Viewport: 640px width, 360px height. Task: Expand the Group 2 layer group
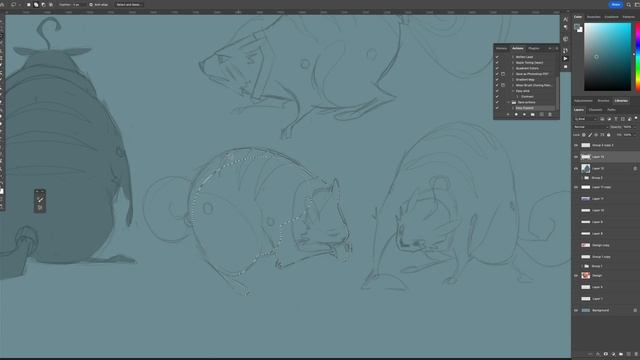tap(582, 178)
